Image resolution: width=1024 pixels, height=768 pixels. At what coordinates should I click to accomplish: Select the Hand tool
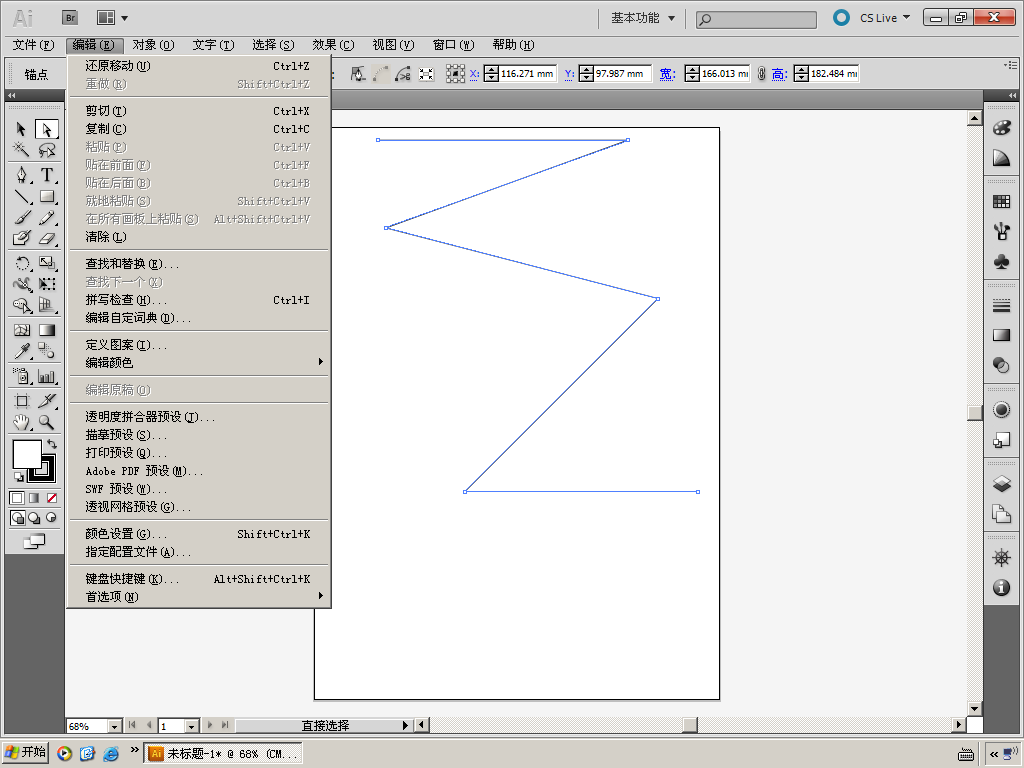[x=21, y=423]
